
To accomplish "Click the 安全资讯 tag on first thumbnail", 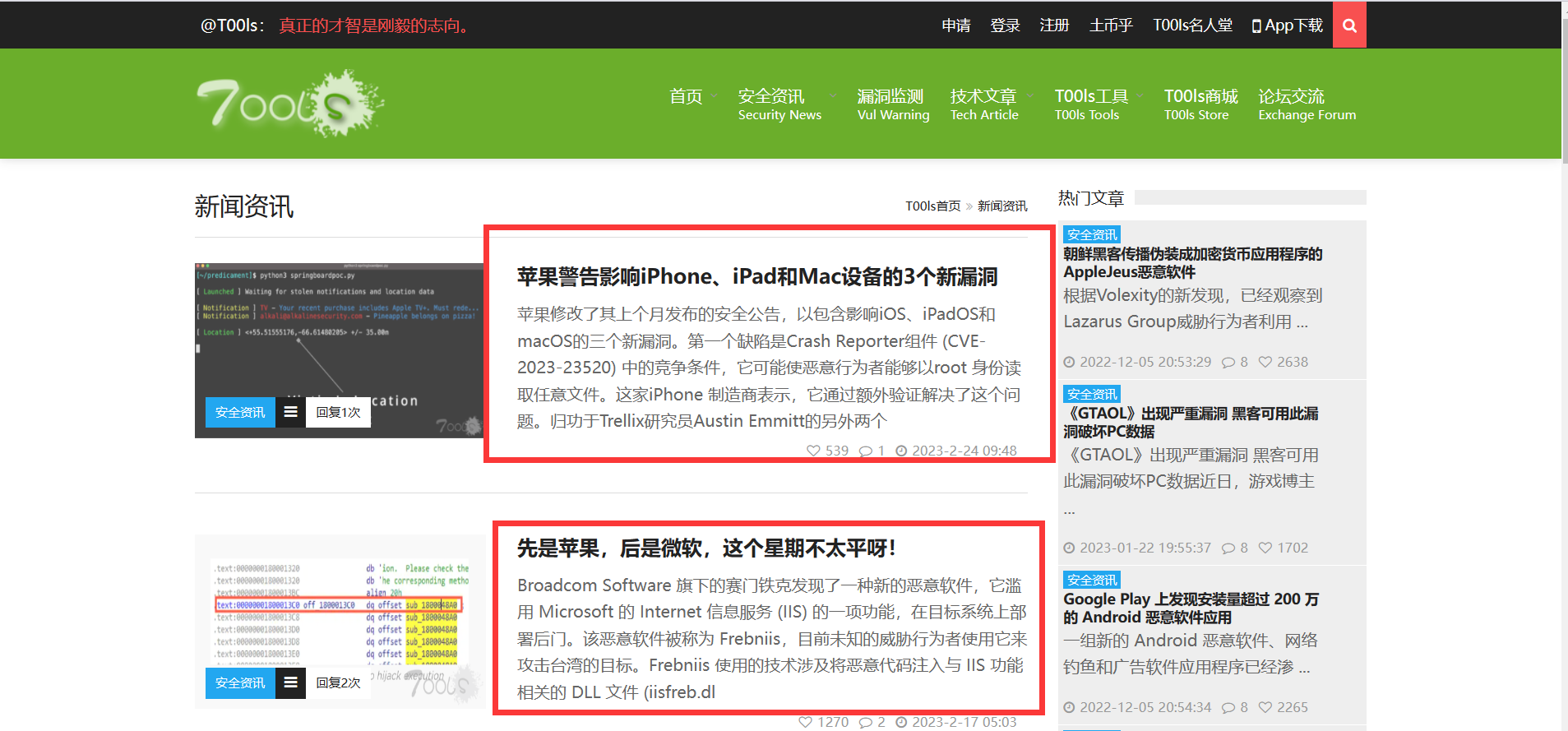I will coord(240,412).
